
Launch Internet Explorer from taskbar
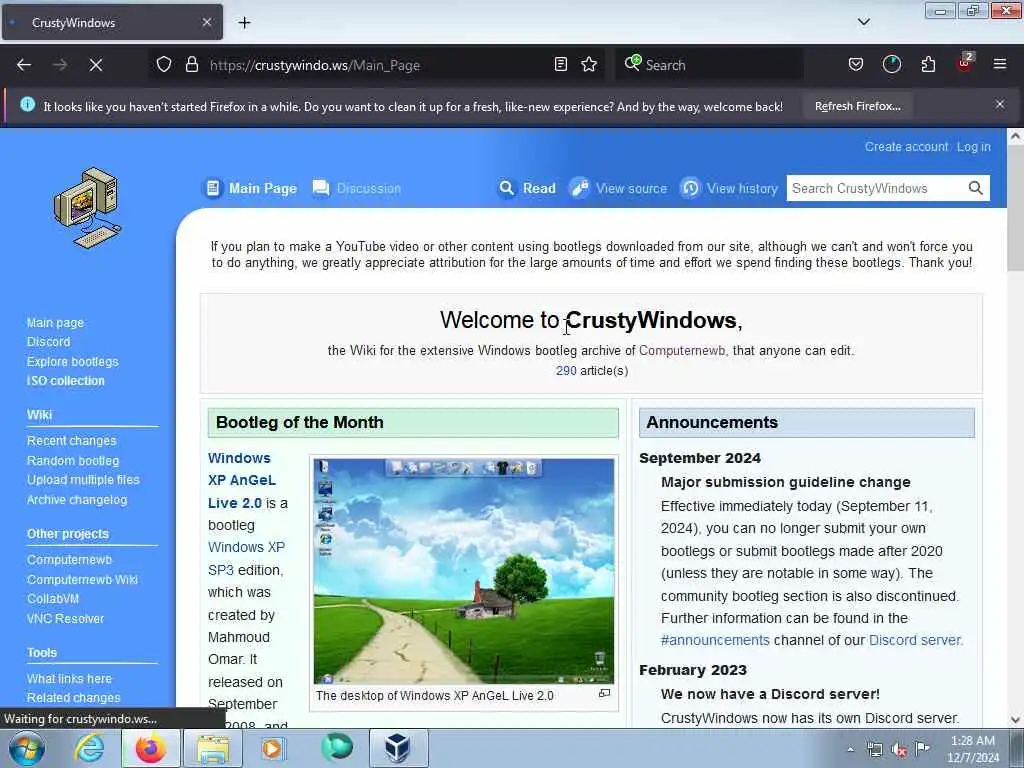(89, 748)
